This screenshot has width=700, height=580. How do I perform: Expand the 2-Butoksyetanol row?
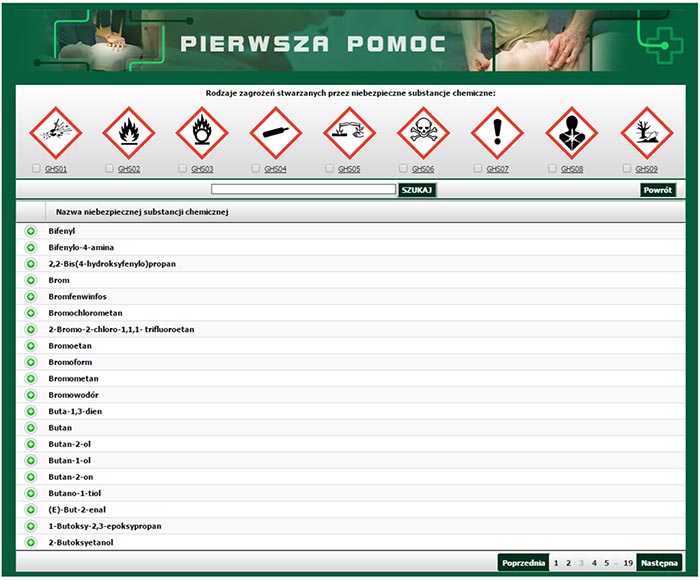31,542
